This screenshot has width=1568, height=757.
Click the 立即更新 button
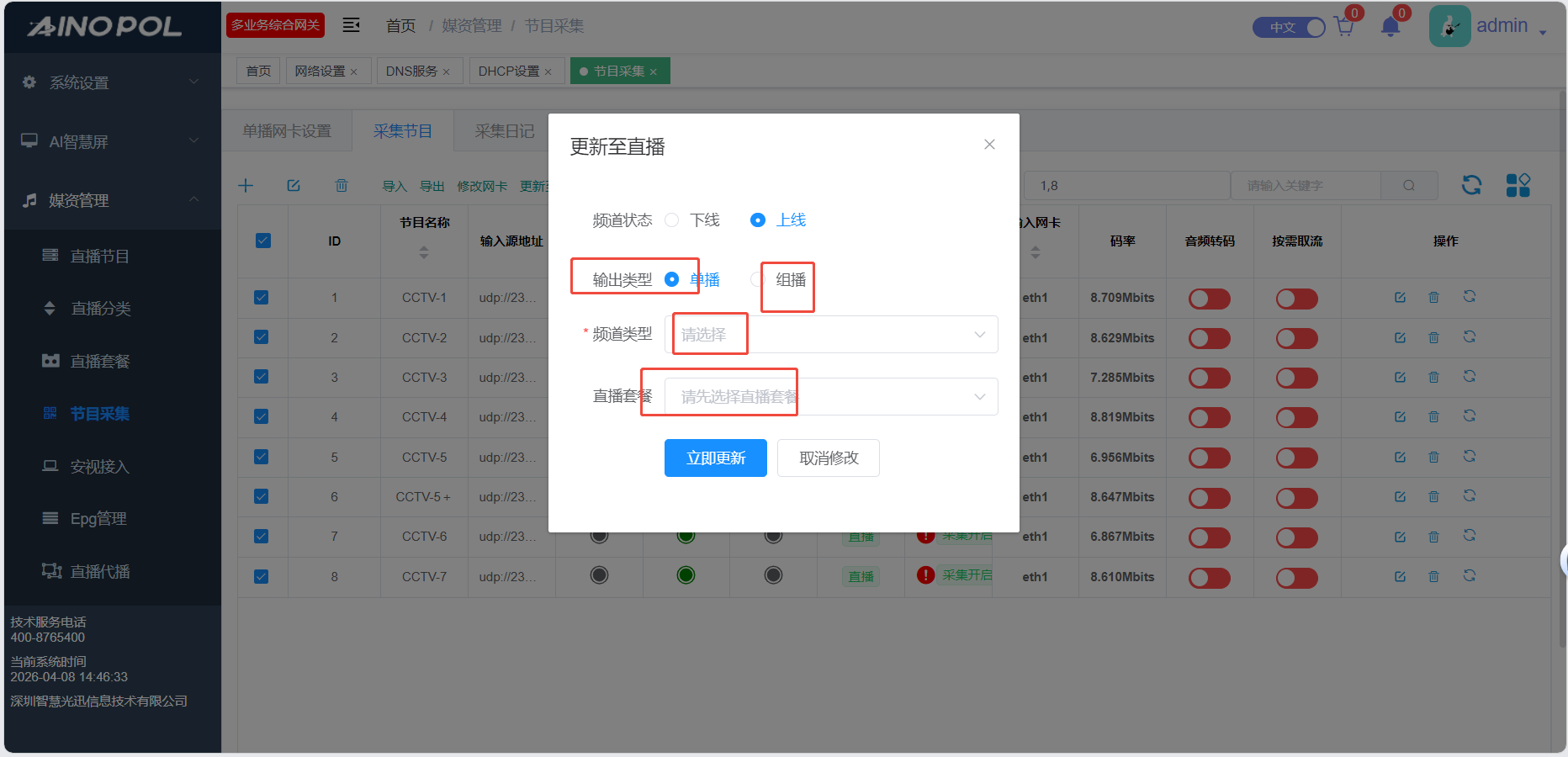[715, 458]
